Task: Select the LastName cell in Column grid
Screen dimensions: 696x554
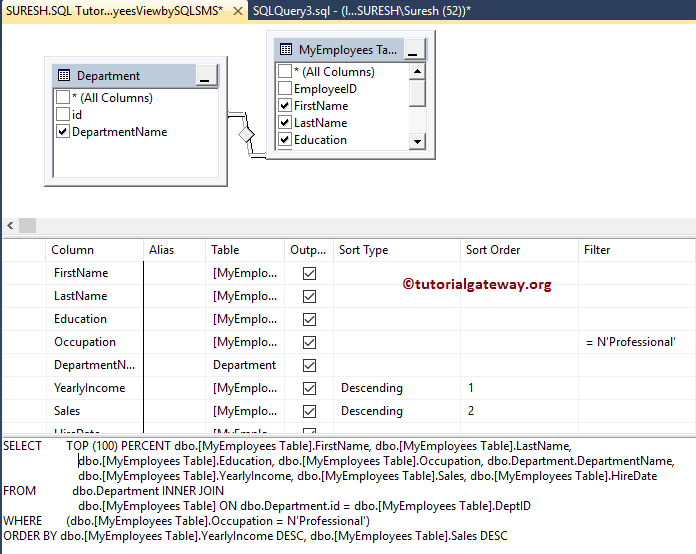Action: point(95,296)
